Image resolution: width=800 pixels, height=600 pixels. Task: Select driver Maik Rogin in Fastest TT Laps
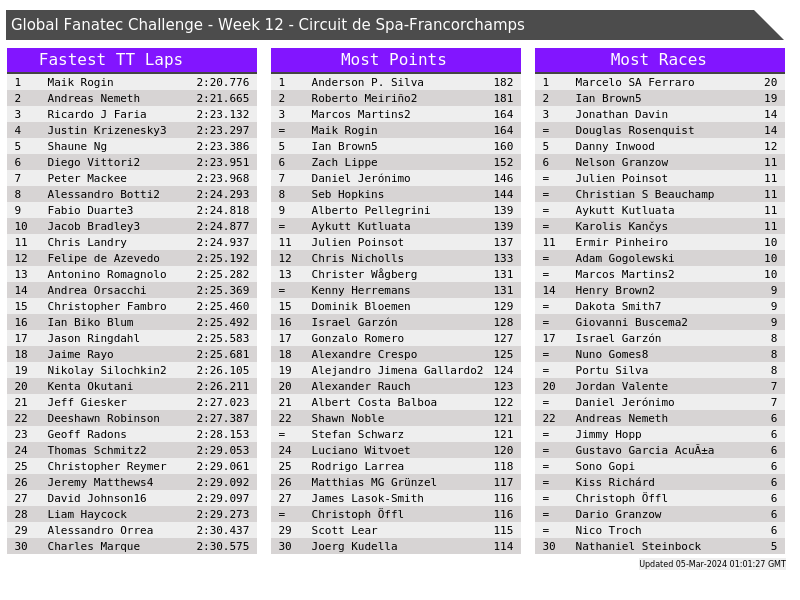[80, 82]
